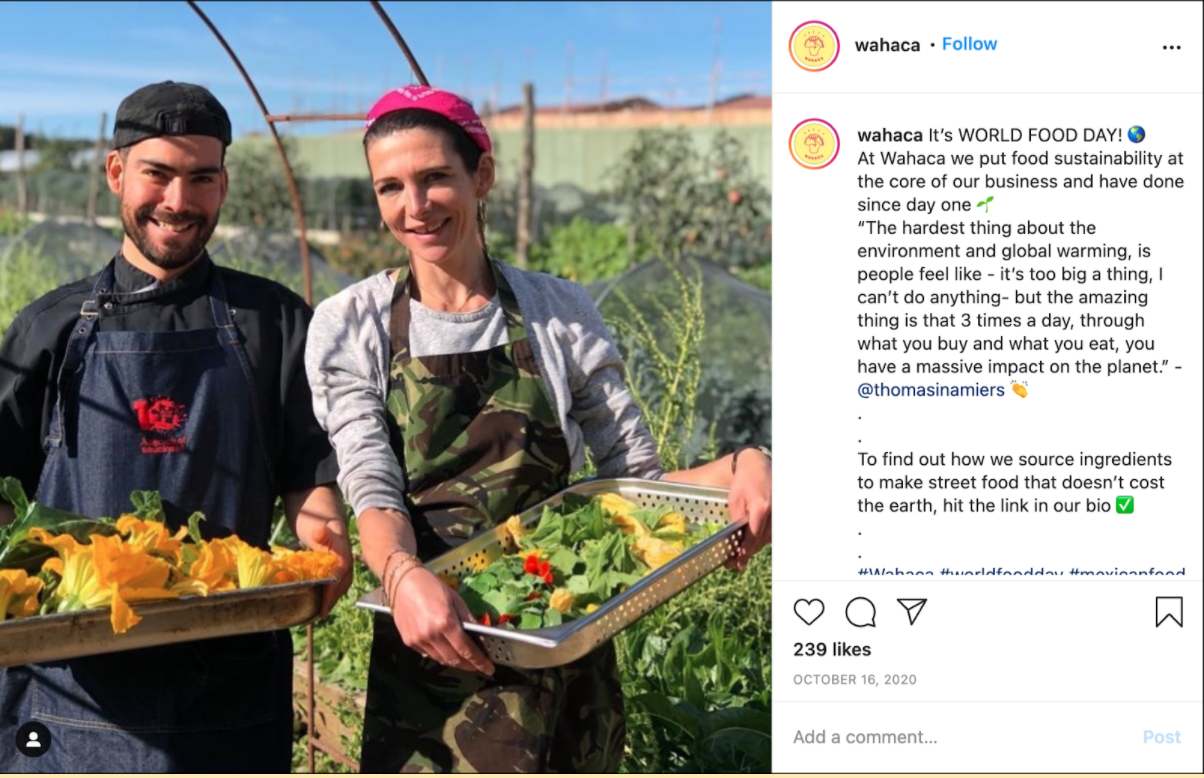Open the #Wahaca hashtag
1204x778 pixels.
point(896,573)
